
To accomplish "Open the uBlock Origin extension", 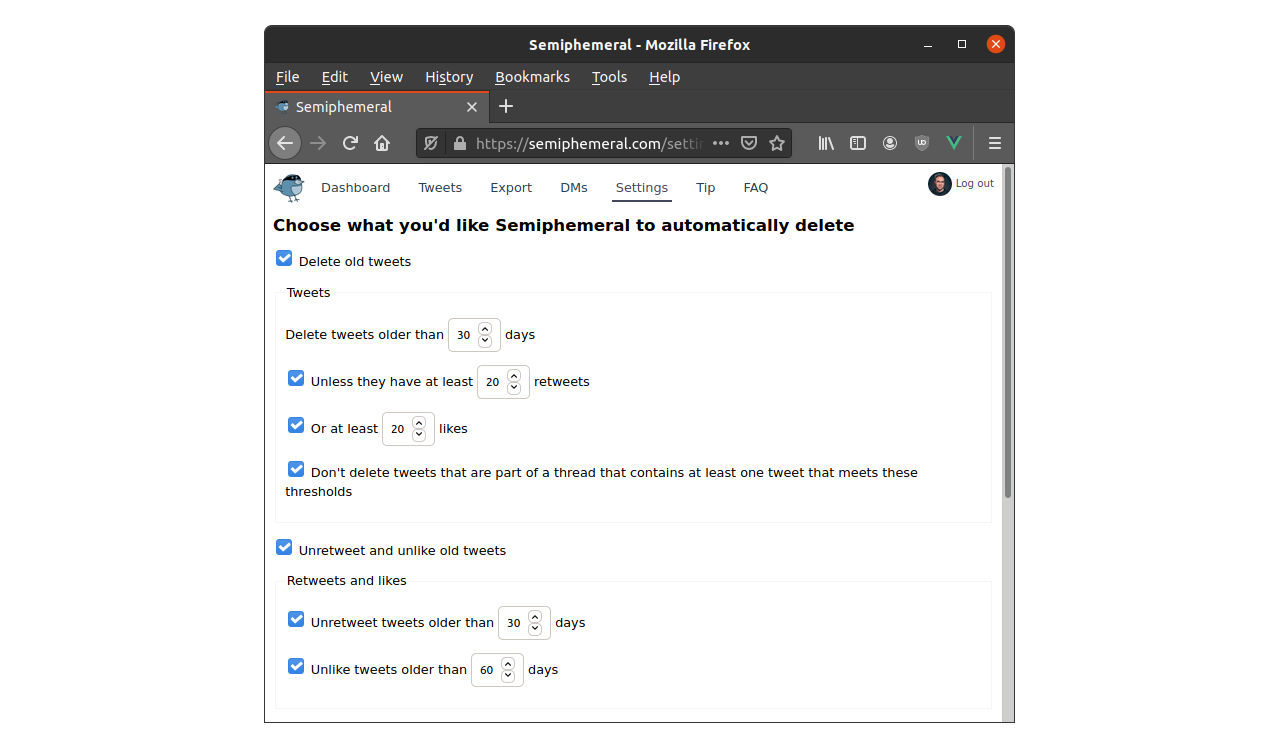I will (922, 143).
